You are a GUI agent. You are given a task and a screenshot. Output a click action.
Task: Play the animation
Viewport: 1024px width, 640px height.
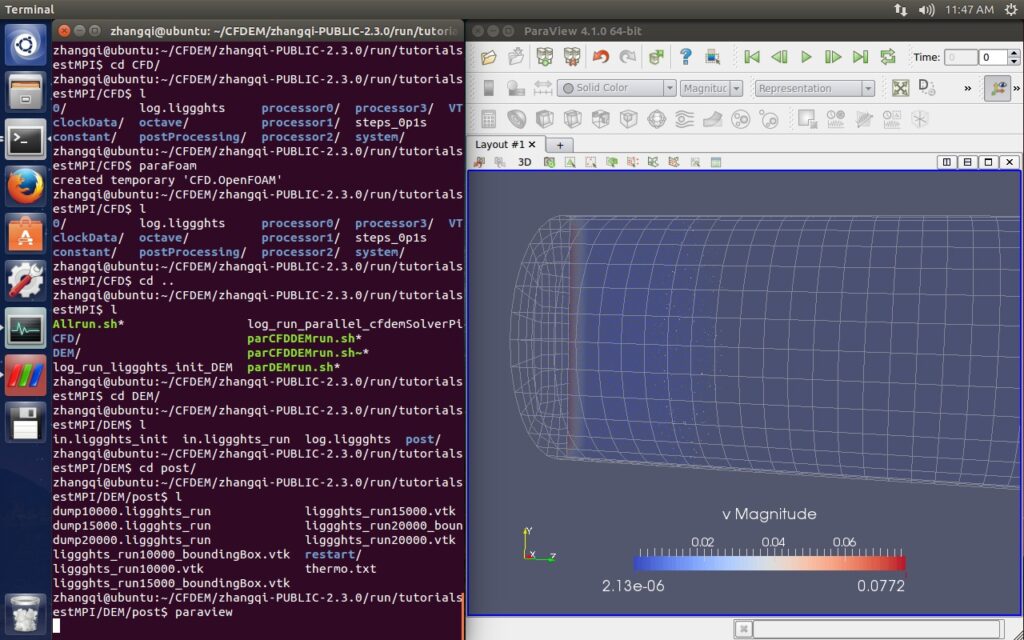pos(805,57)
